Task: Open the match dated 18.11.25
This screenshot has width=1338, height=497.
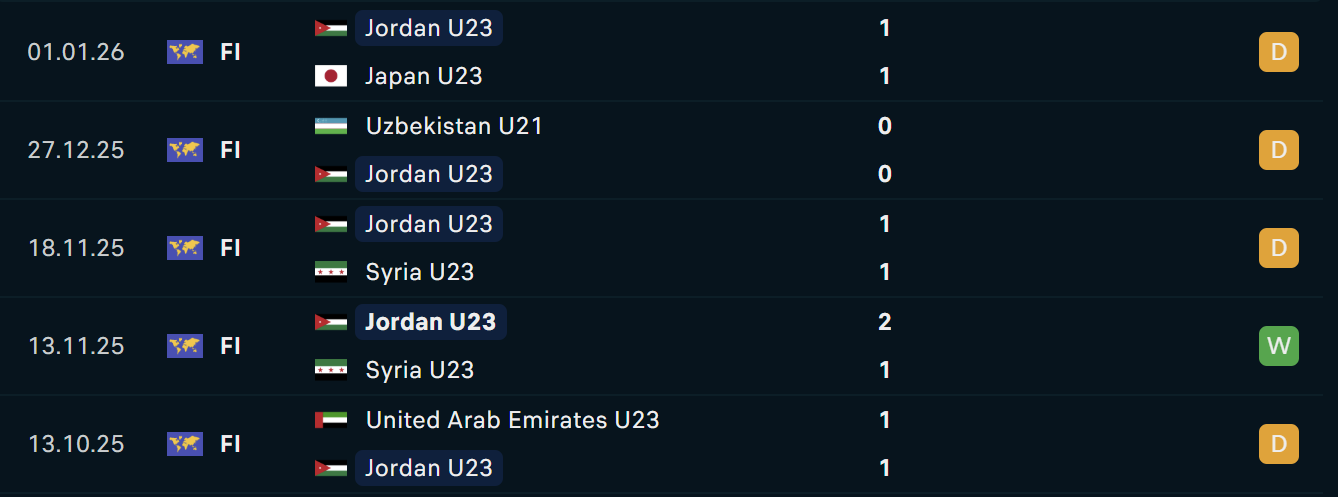Action: click(76, 248)
